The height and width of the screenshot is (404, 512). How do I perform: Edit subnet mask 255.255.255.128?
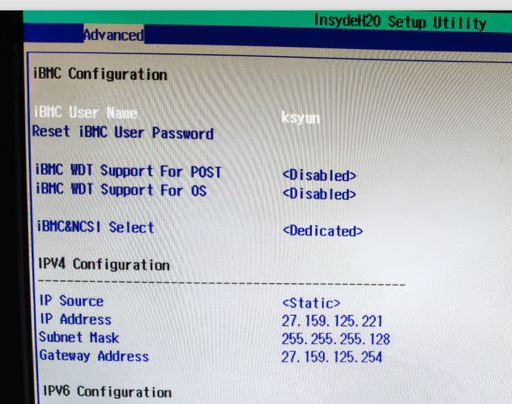(336, 339)
